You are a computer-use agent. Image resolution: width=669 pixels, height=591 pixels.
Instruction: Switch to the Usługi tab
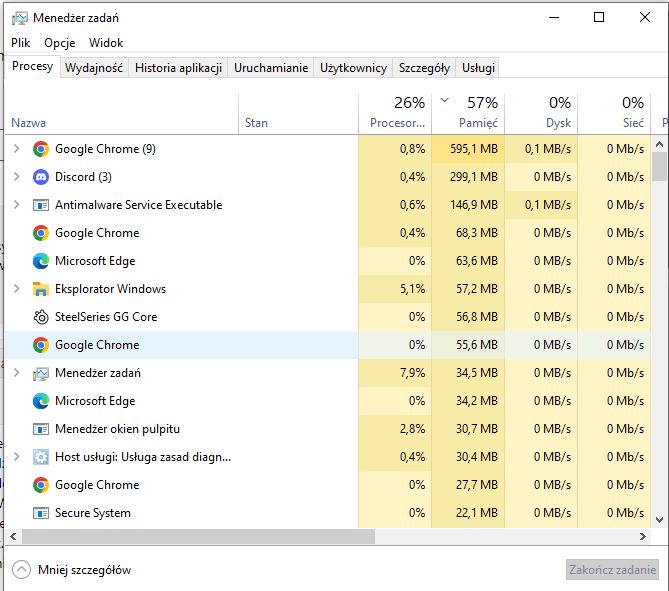point(478,68)
